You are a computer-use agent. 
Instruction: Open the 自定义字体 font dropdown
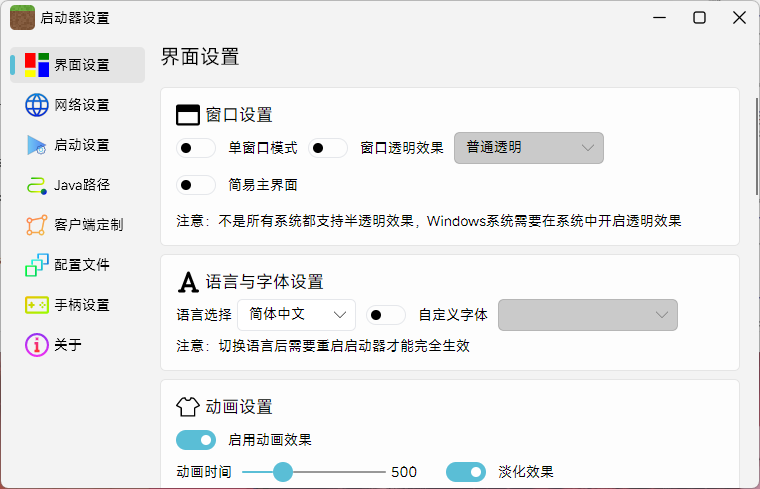[x=588, y=315]
